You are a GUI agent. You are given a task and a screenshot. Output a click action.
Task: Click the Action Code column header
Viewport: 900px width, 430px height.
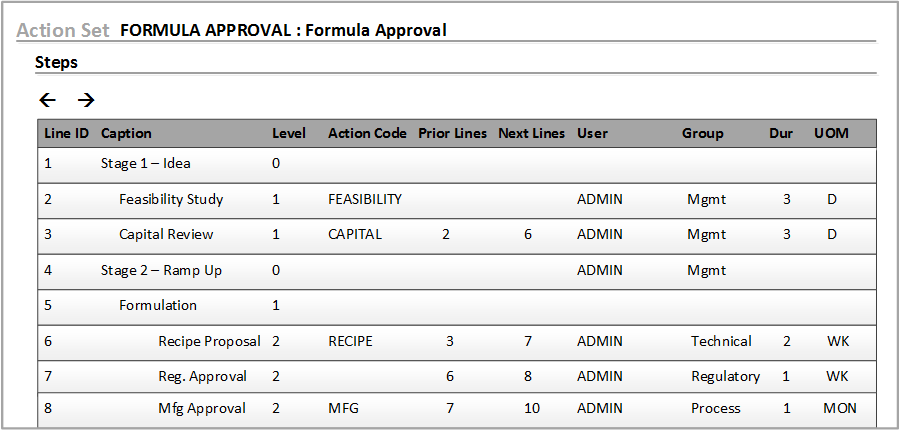pos(367,134)
